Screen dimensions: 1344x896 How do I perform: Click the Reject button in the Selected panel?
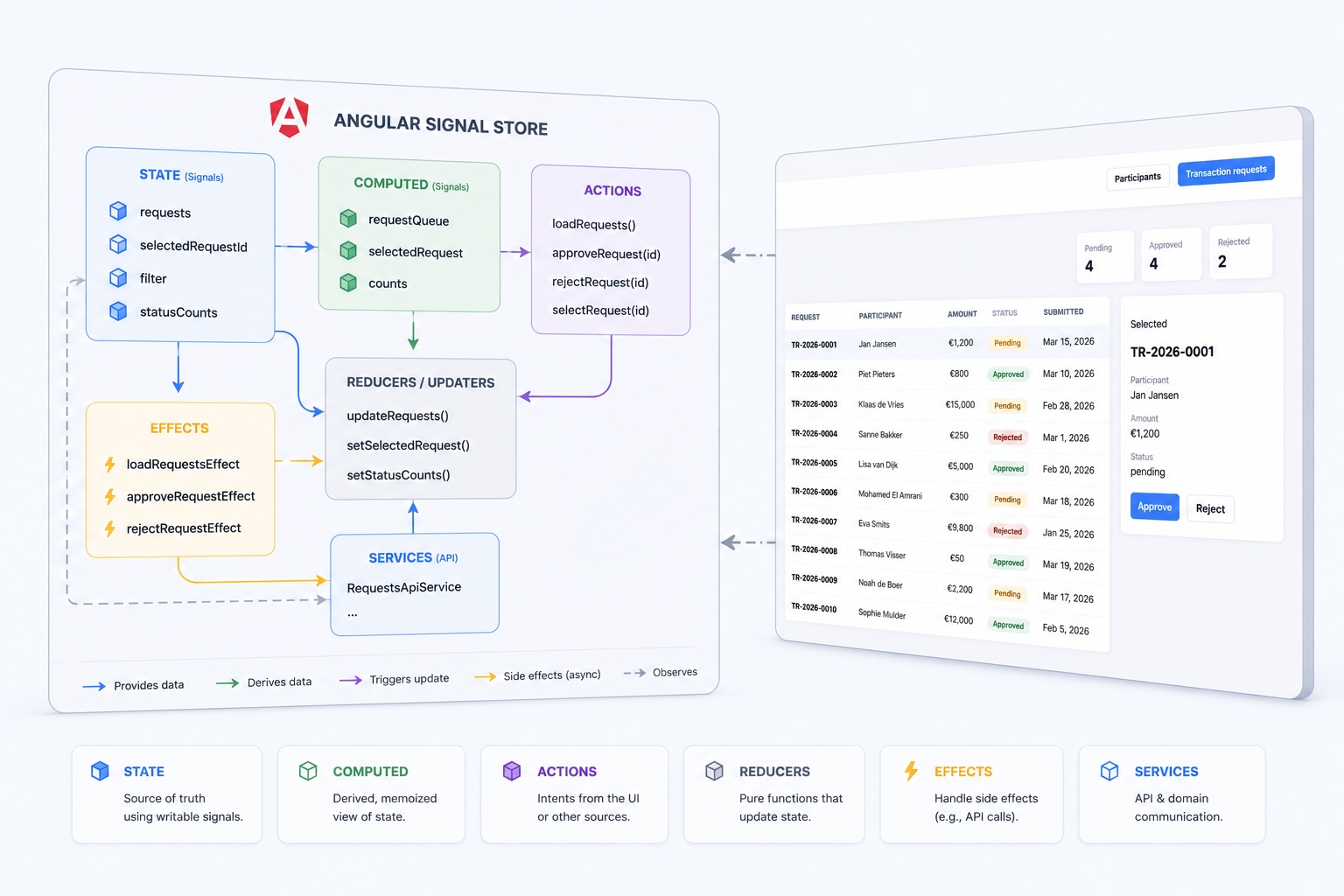[x=1210, y=508]
